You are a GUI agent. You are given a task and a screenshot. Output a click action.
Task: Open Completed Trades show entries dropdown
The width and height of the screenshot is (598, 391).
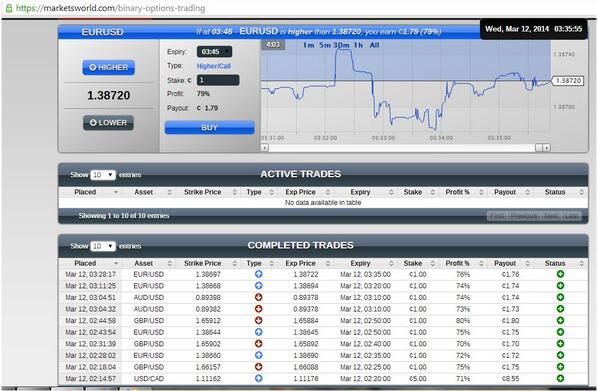click(x=103, y=246)
